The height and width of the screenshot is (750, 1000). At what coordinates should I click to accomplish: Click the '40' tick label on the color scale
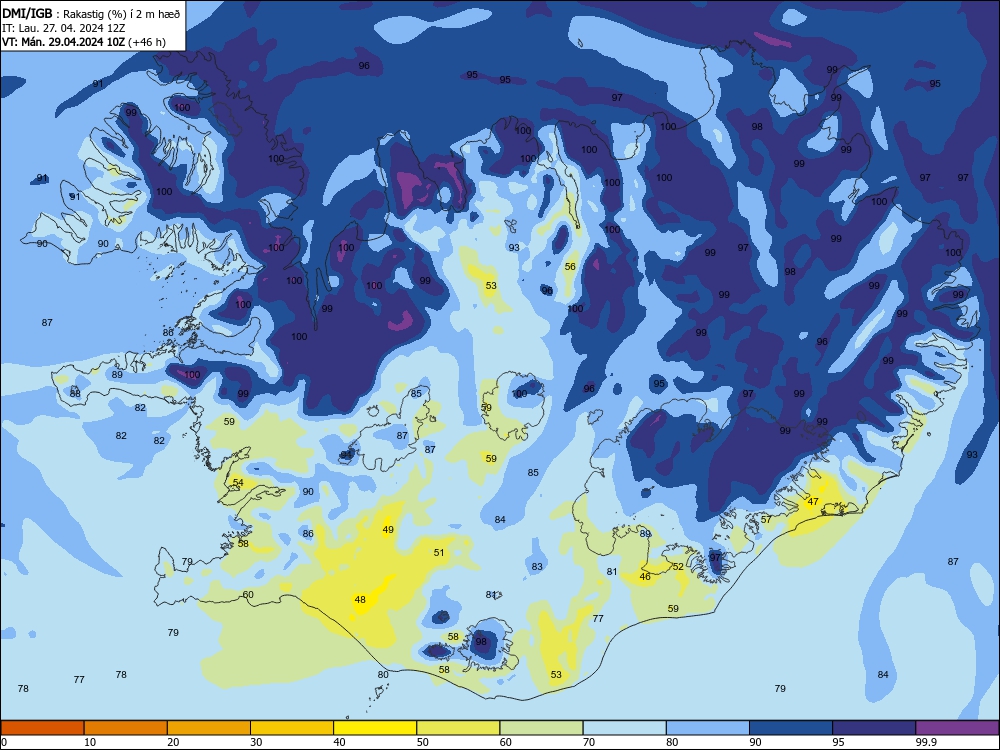(x=339, y=742)
